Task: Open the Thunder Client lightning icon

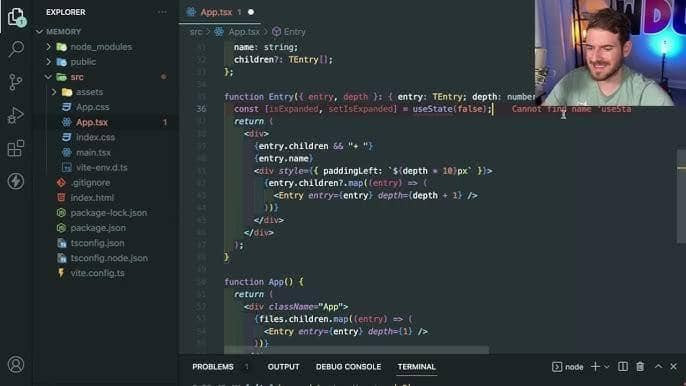Action: point(16,181)
